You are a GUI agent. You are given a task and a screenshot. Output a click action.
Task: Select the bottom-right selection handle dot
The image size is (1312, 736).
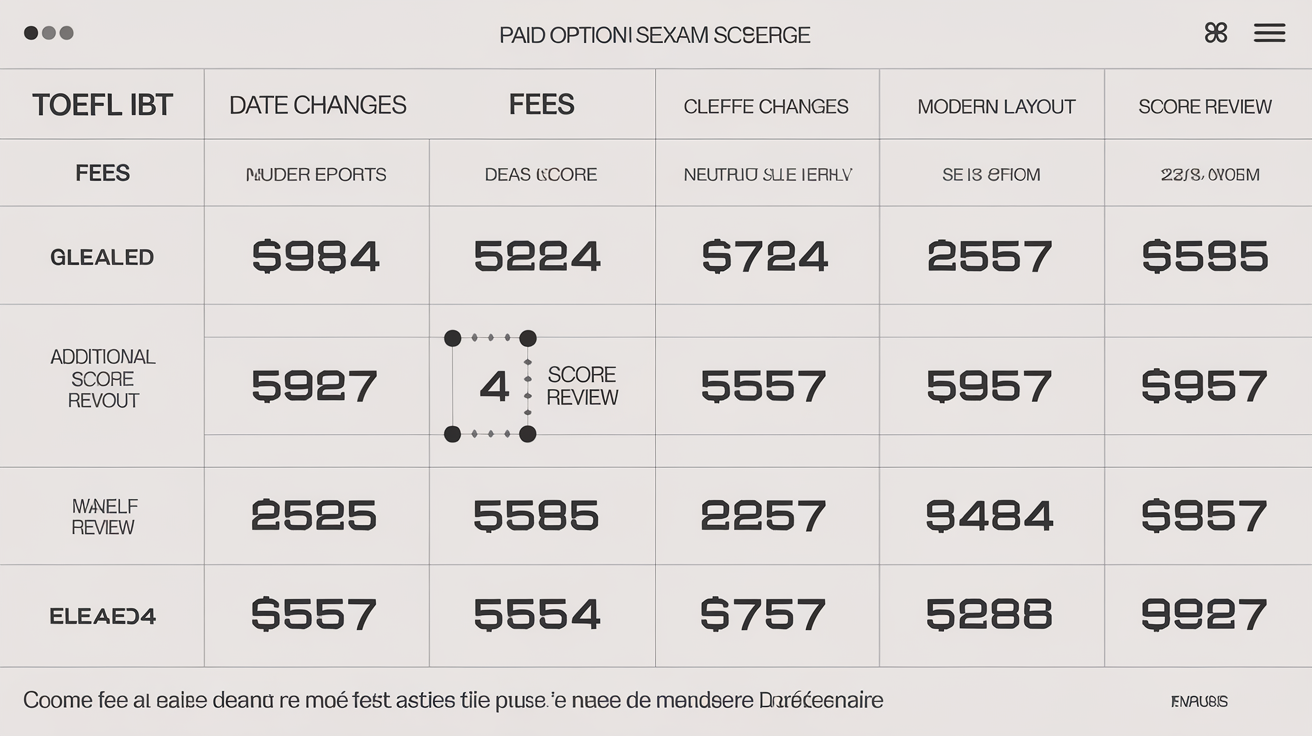(x=527, y=434)
